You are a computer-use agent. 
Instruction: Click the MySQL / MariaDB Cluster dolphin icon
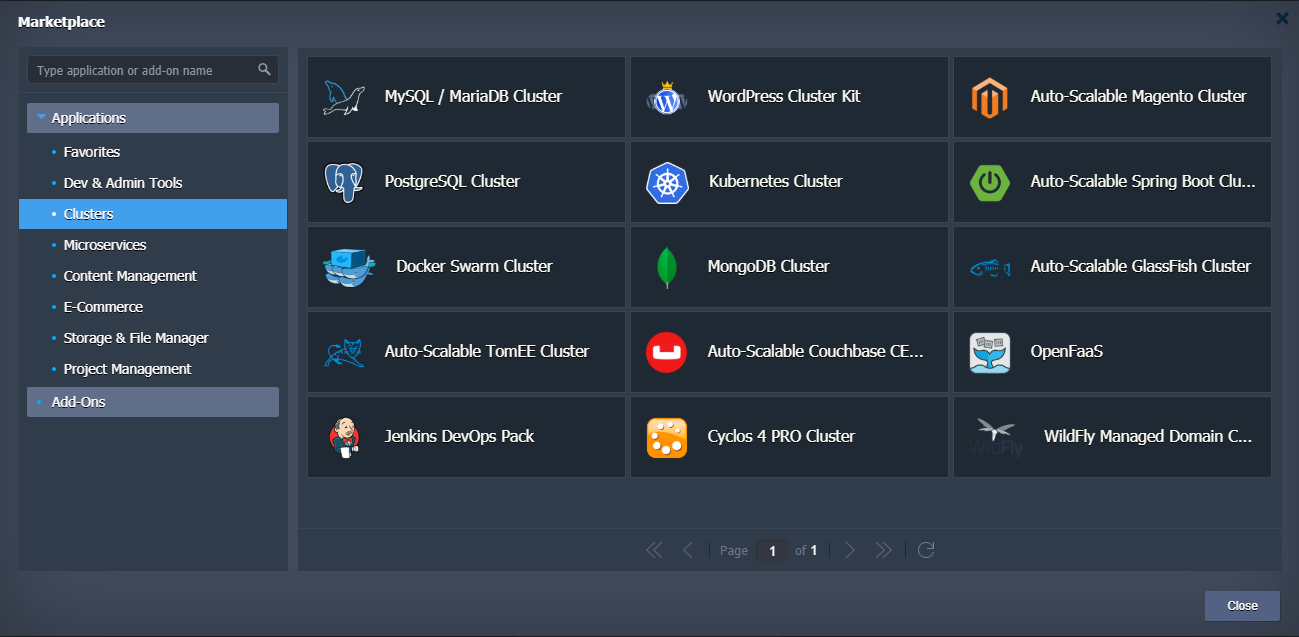point(344,97)
